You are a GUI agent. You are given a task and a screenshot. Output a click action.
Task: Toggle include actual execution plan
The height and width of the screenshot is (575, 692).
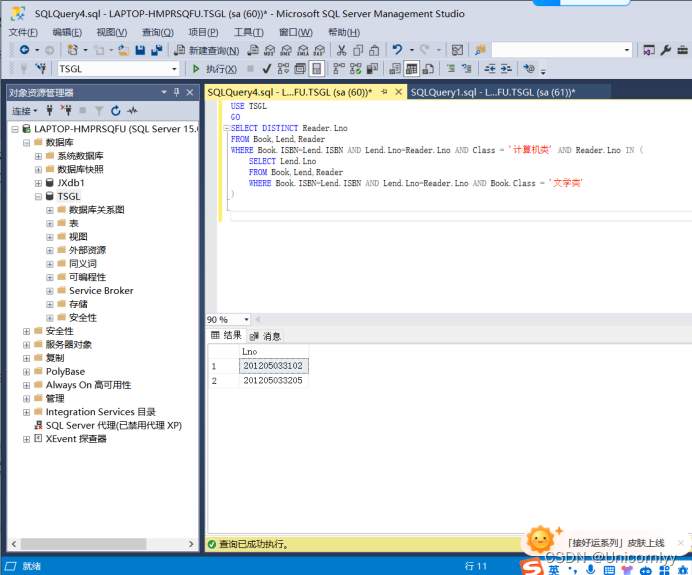point(338,69)
